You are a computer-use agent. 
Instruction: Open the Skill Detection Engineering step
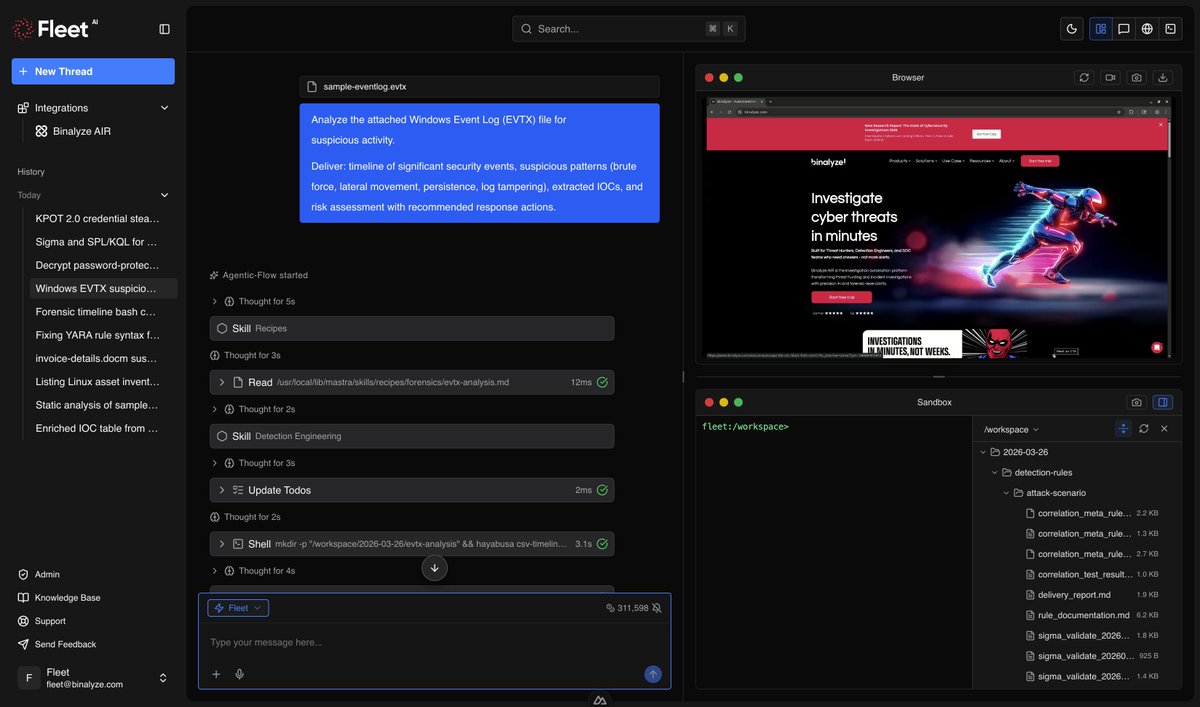[412, 436]
